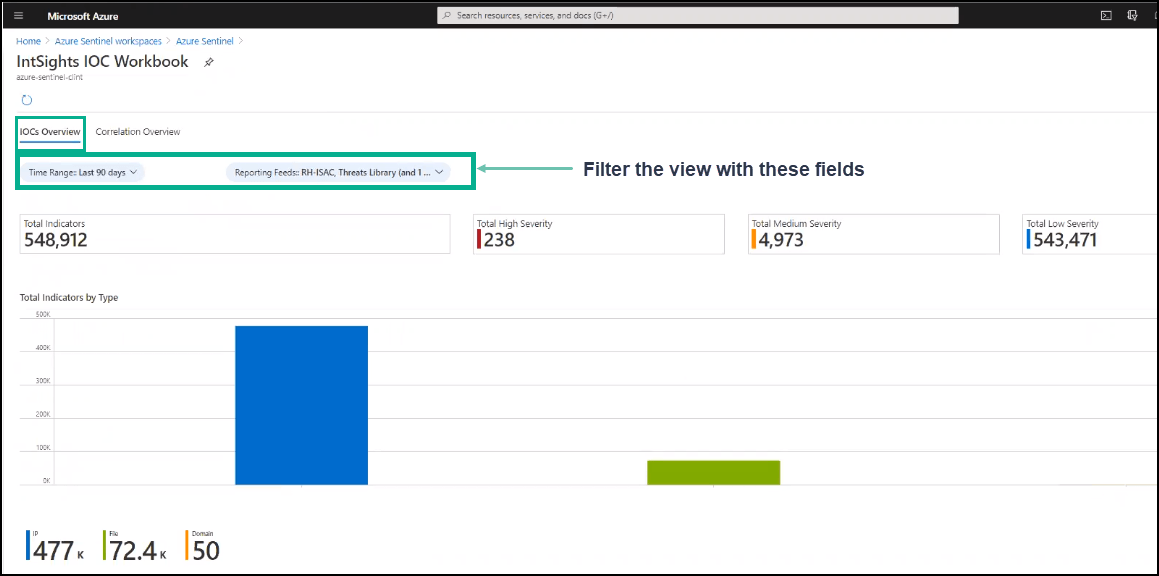Select the Total High Severity tile
Image resolution: width=1159 pixels, height=576 pixels.
(598, 234)
